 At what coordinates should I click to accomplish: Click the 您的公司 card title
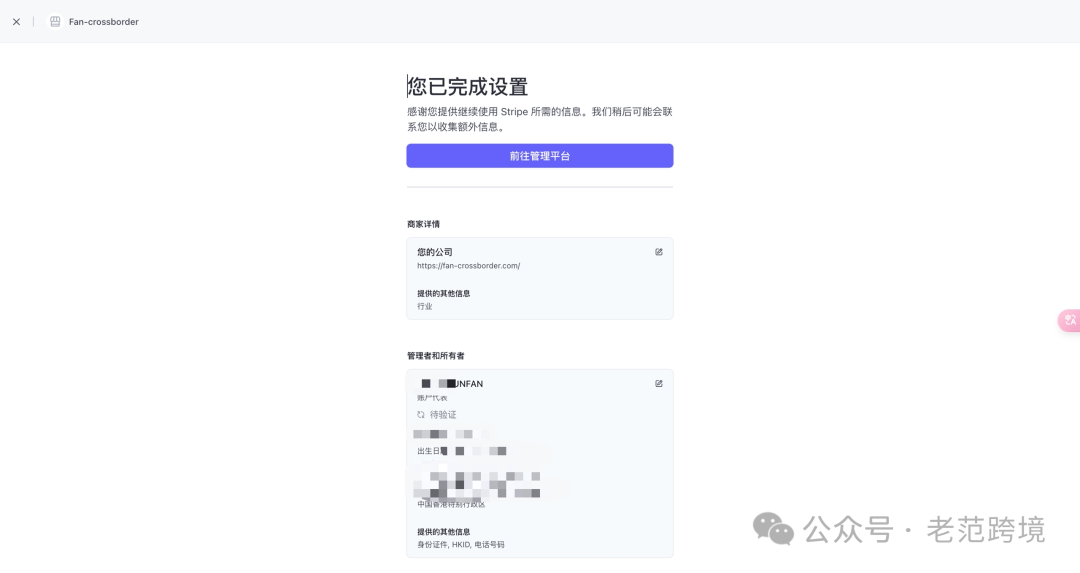(435, 252)
